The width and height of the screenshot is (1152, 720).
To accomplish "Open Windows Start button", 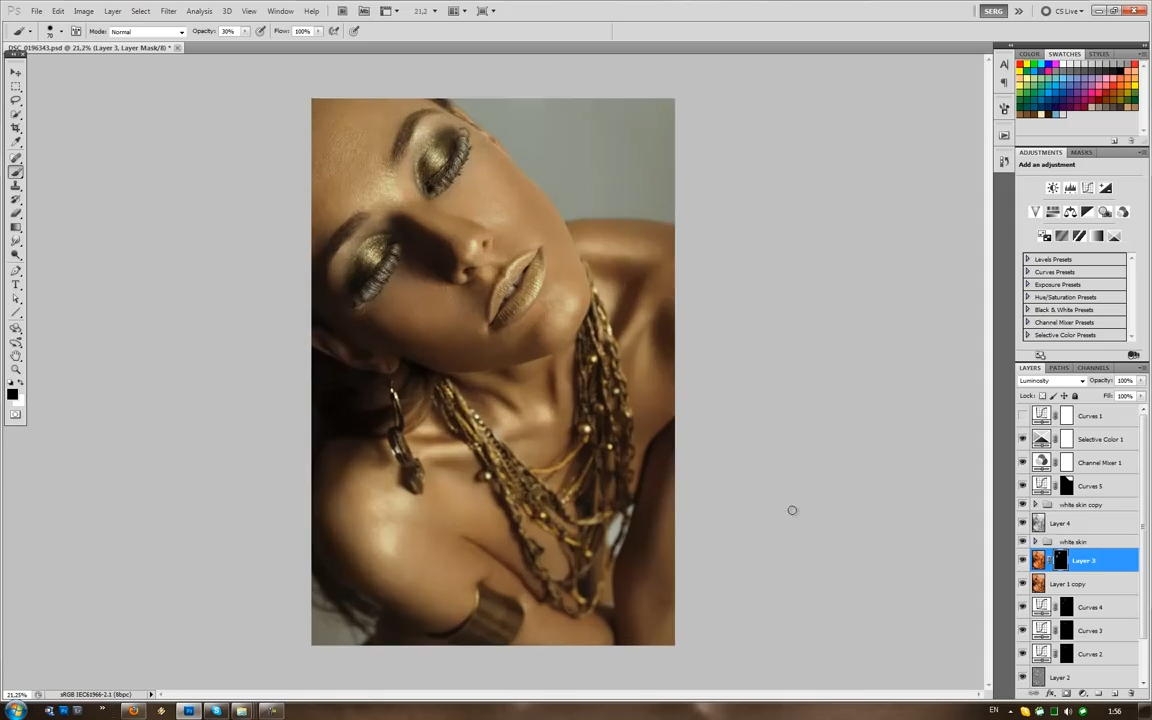I will [x=15, y=710].
